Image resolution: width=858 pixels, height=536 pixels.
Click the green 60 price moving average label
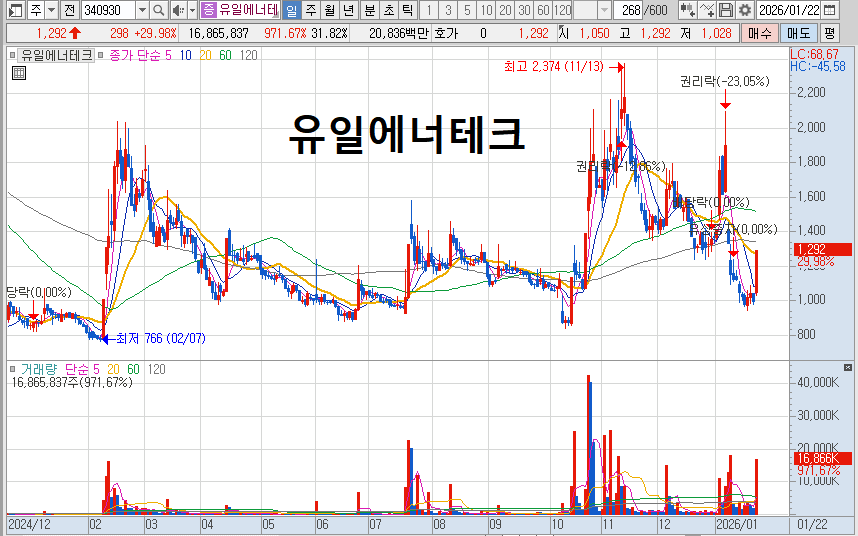click(225, 55)
